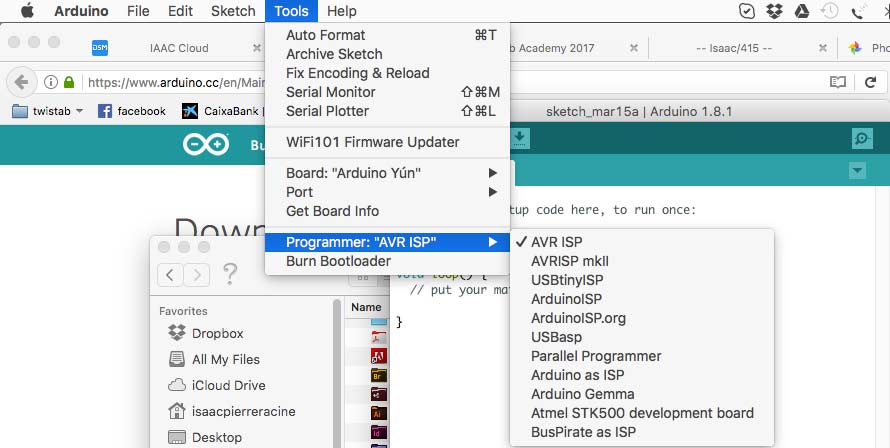Select the checked AVR ISP programmer

(x=642, y=242)
